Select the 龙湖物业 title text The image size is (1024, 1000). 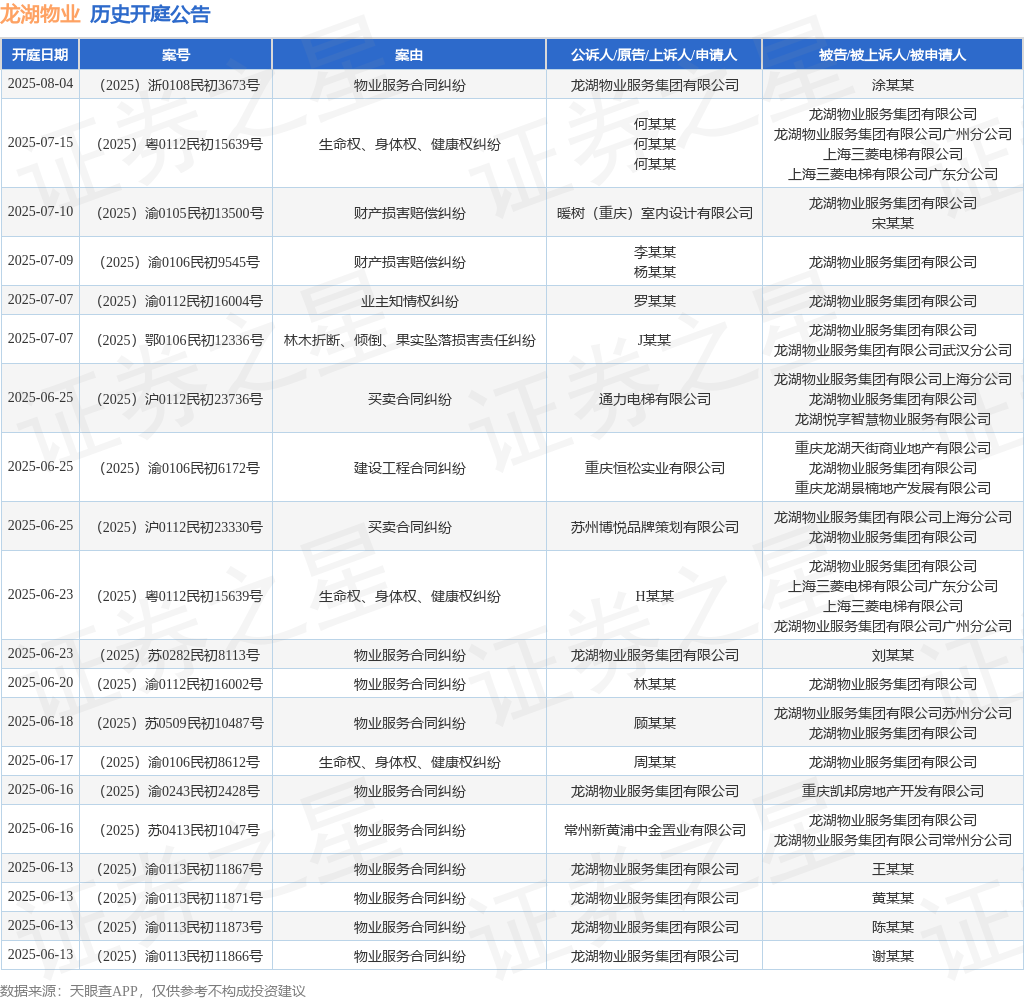pos(40,14)
